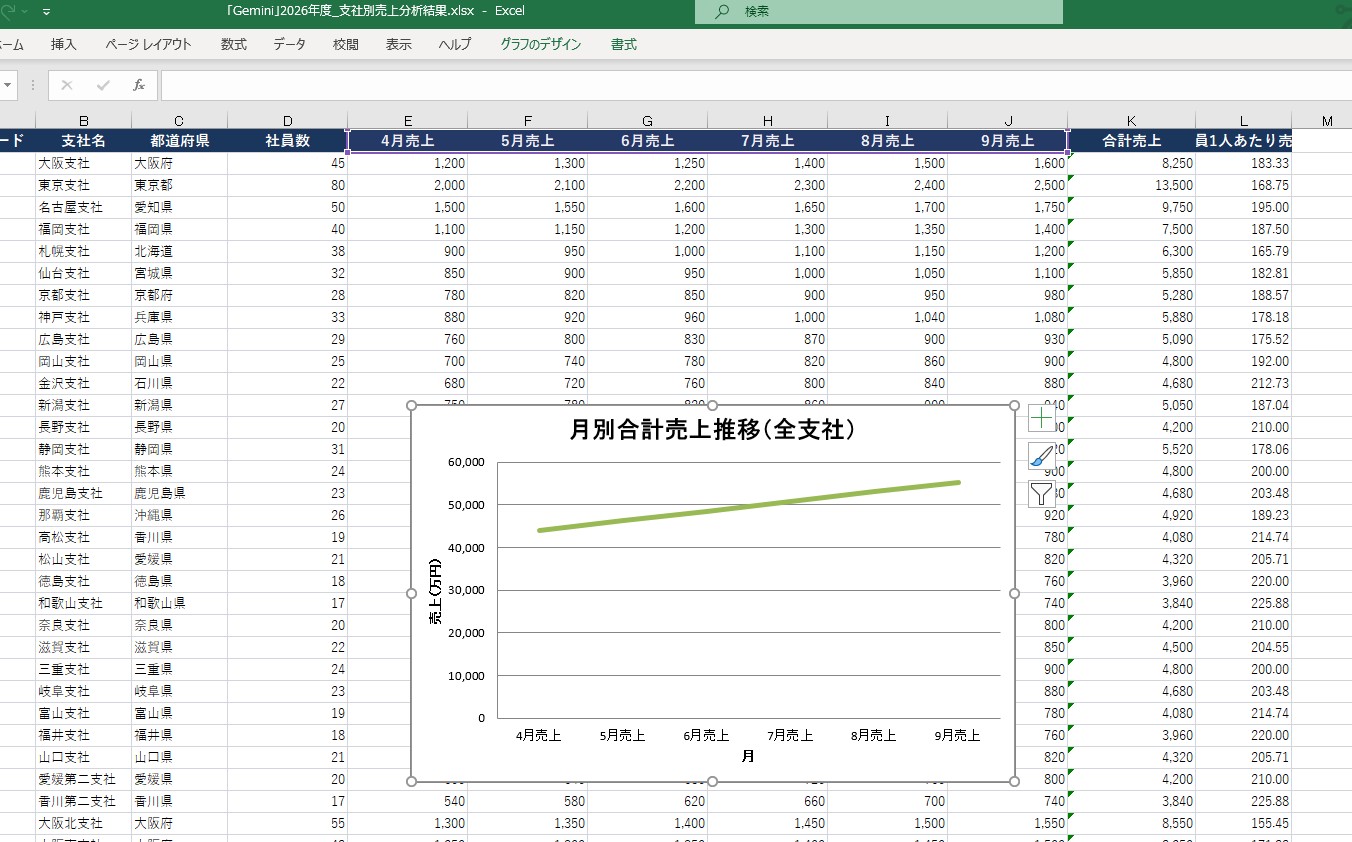
Task: Select the horizontal axis title 月
Action: 747,757
